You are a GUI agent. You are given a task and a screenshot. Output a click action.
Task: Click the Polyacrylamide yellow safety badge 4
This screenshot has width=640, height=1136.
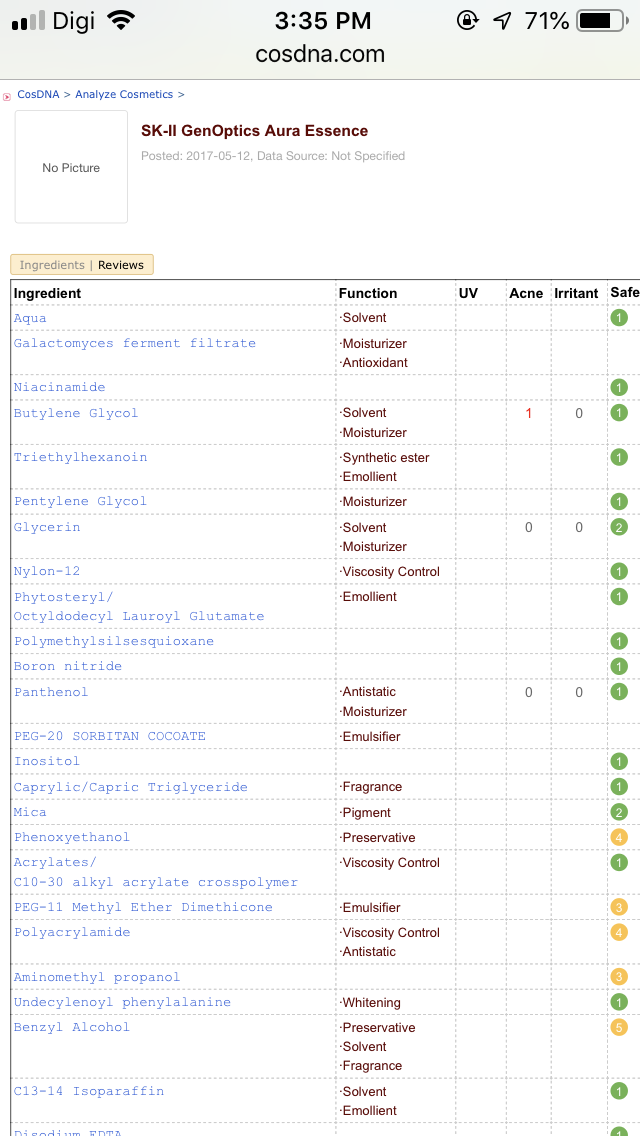(619, 932)
